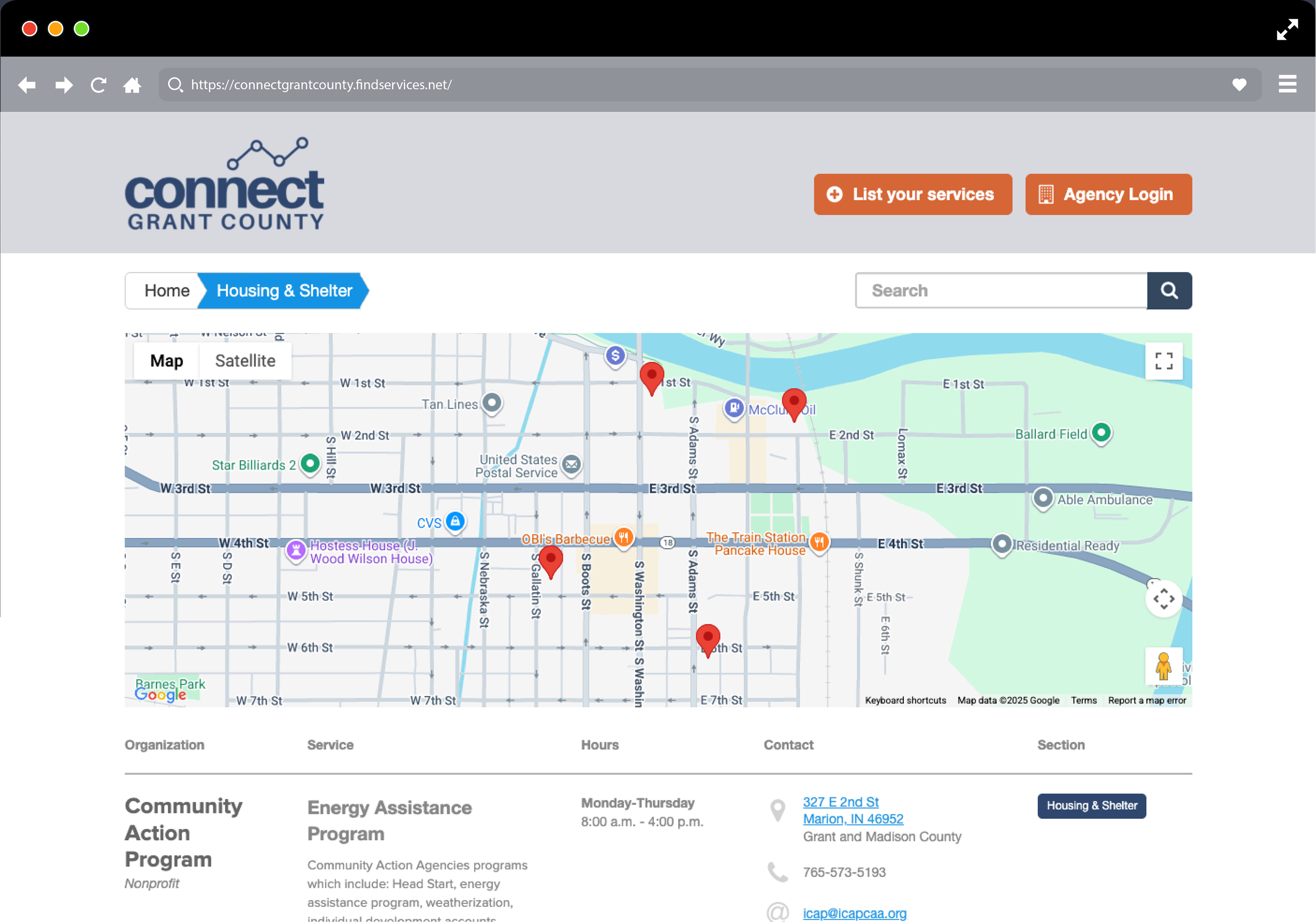Click the icap@icapcaa.org email link

click(854, 913)
